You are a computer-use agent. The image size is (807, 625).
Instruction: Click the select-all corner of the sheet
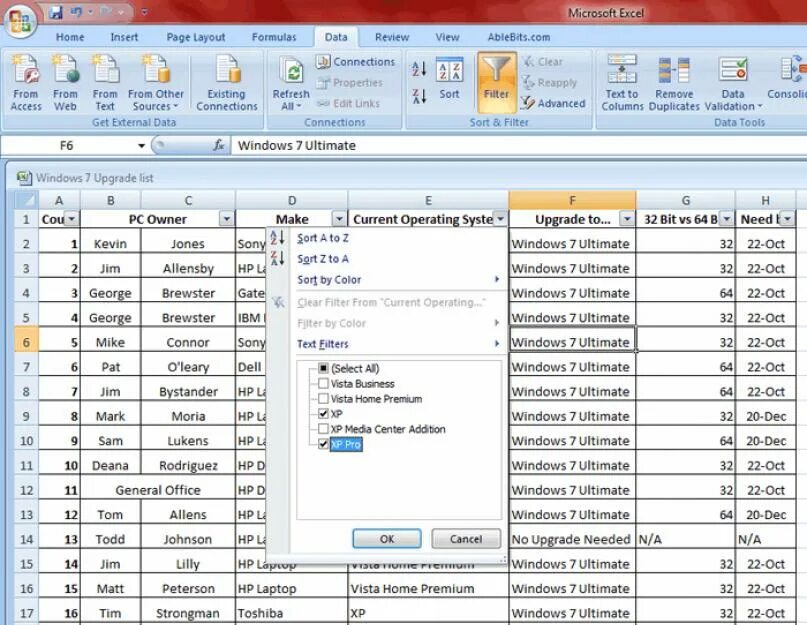point(26,200)
